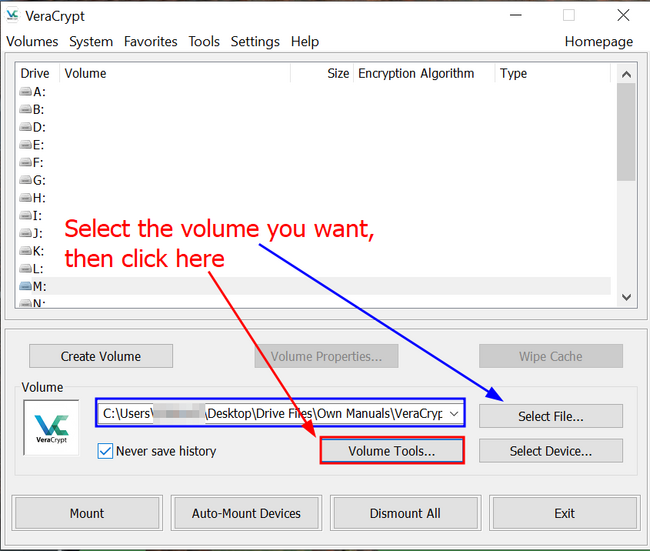This screenshot has width=650, height=551.
Task: Click Select File... button
Action: tap(551, 416)
